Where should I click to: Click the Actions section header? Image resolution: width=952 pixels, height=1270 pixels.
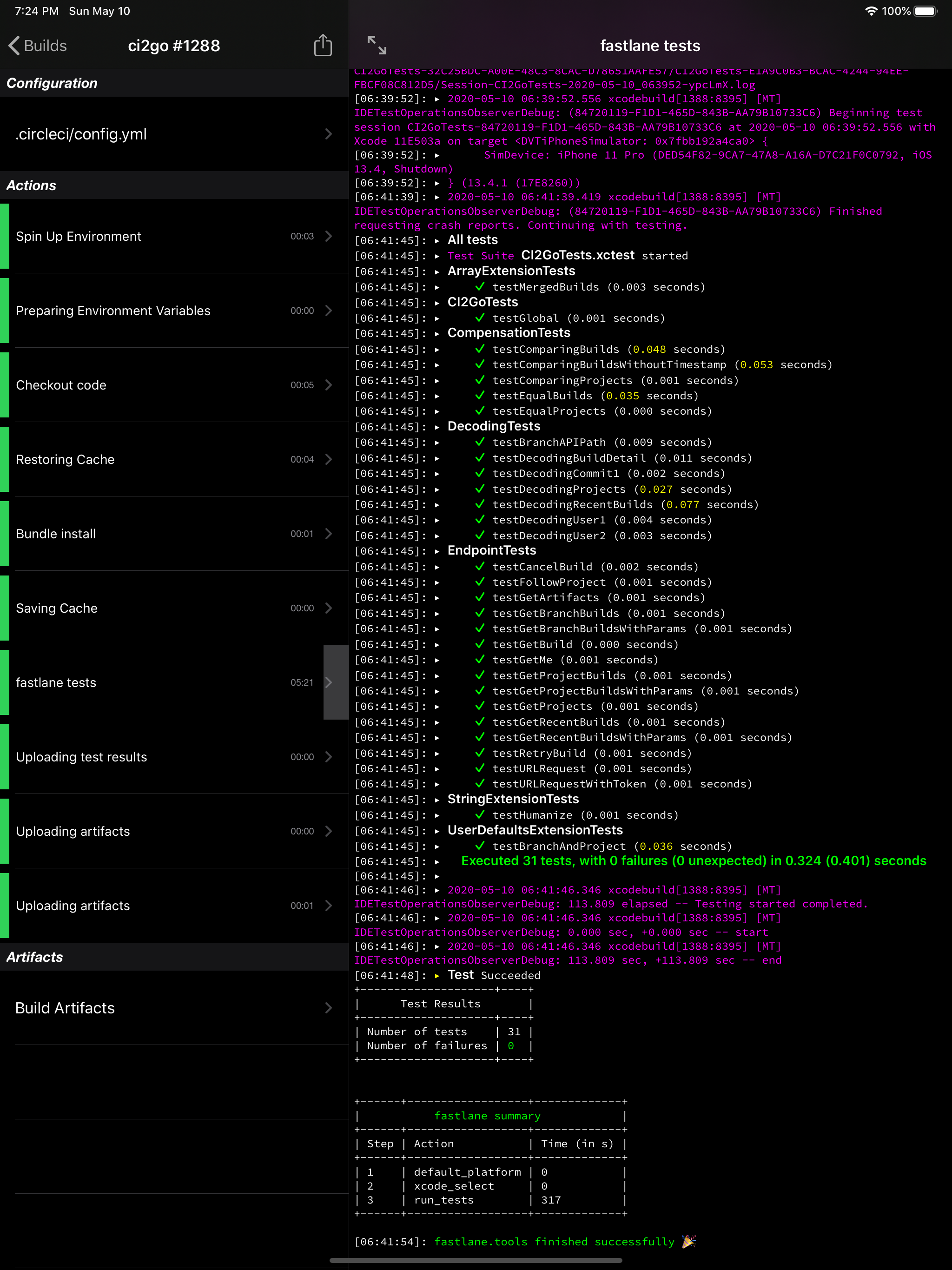click(32, 185)
